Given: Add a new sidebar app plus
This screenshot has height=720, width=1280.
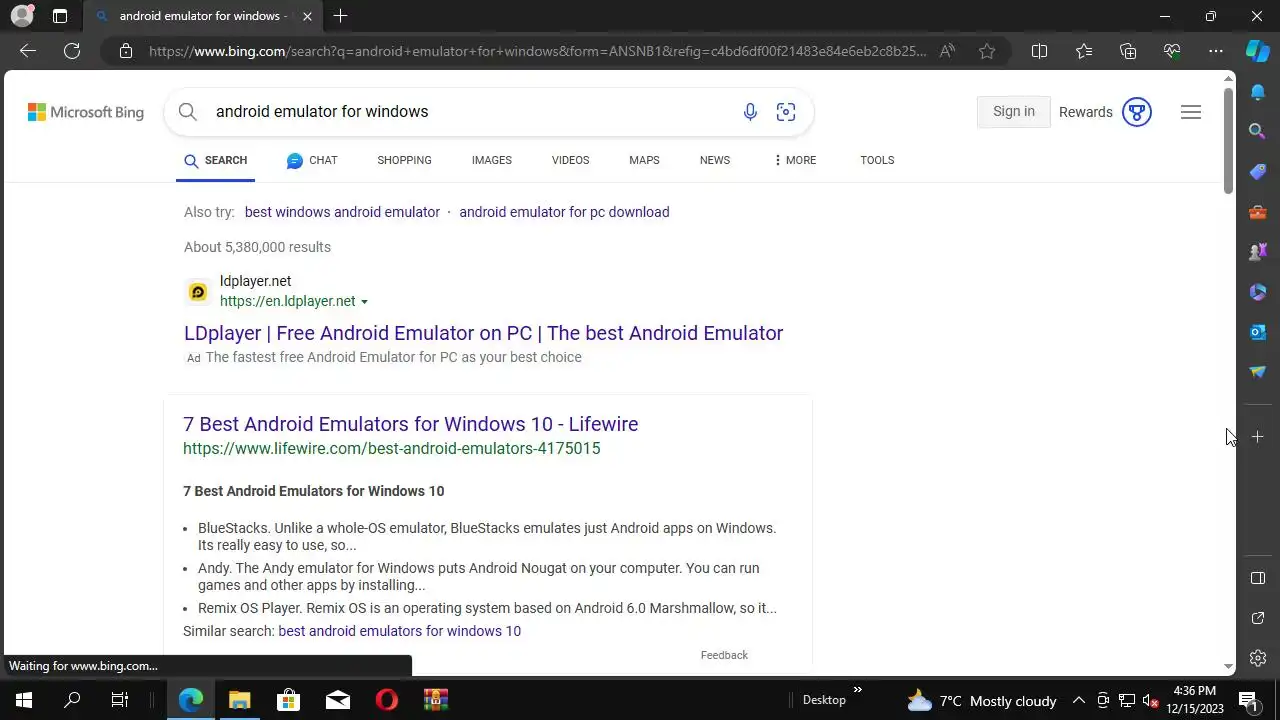Looking at the screenshot, I should point(1258,437).
